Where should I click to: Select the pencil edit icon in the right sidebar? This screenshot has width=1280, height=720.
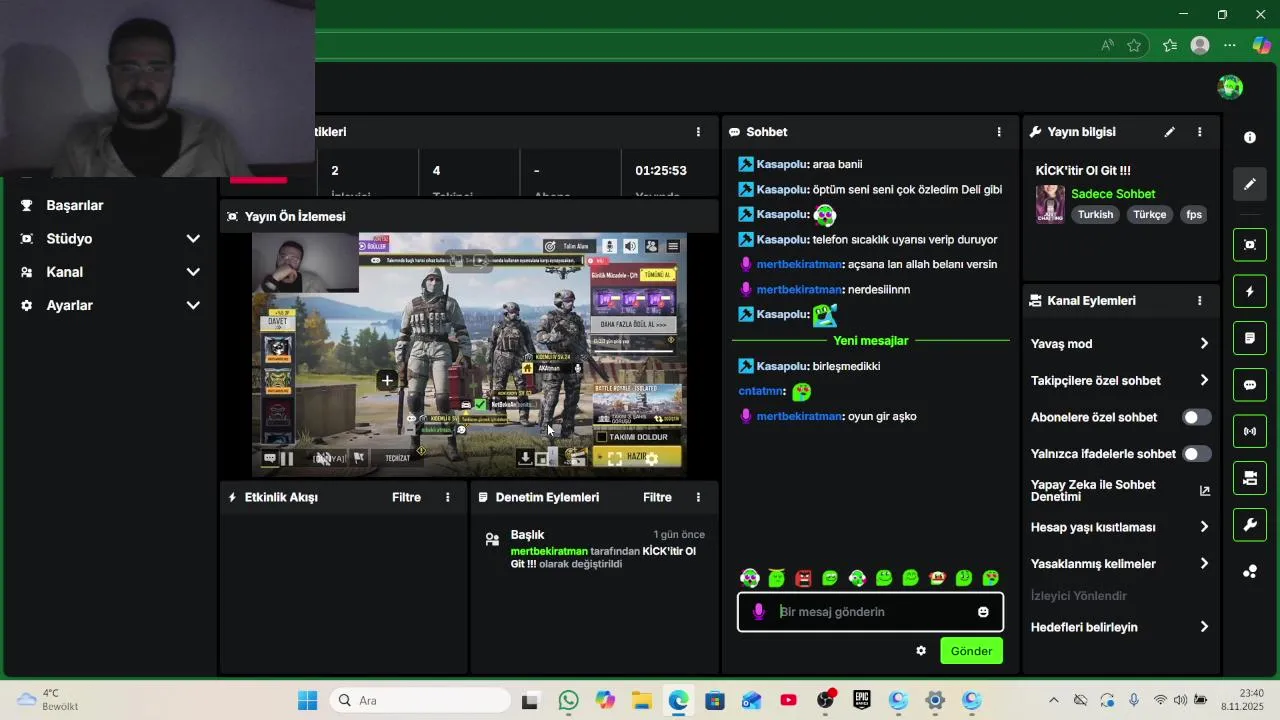[1250, 184]
